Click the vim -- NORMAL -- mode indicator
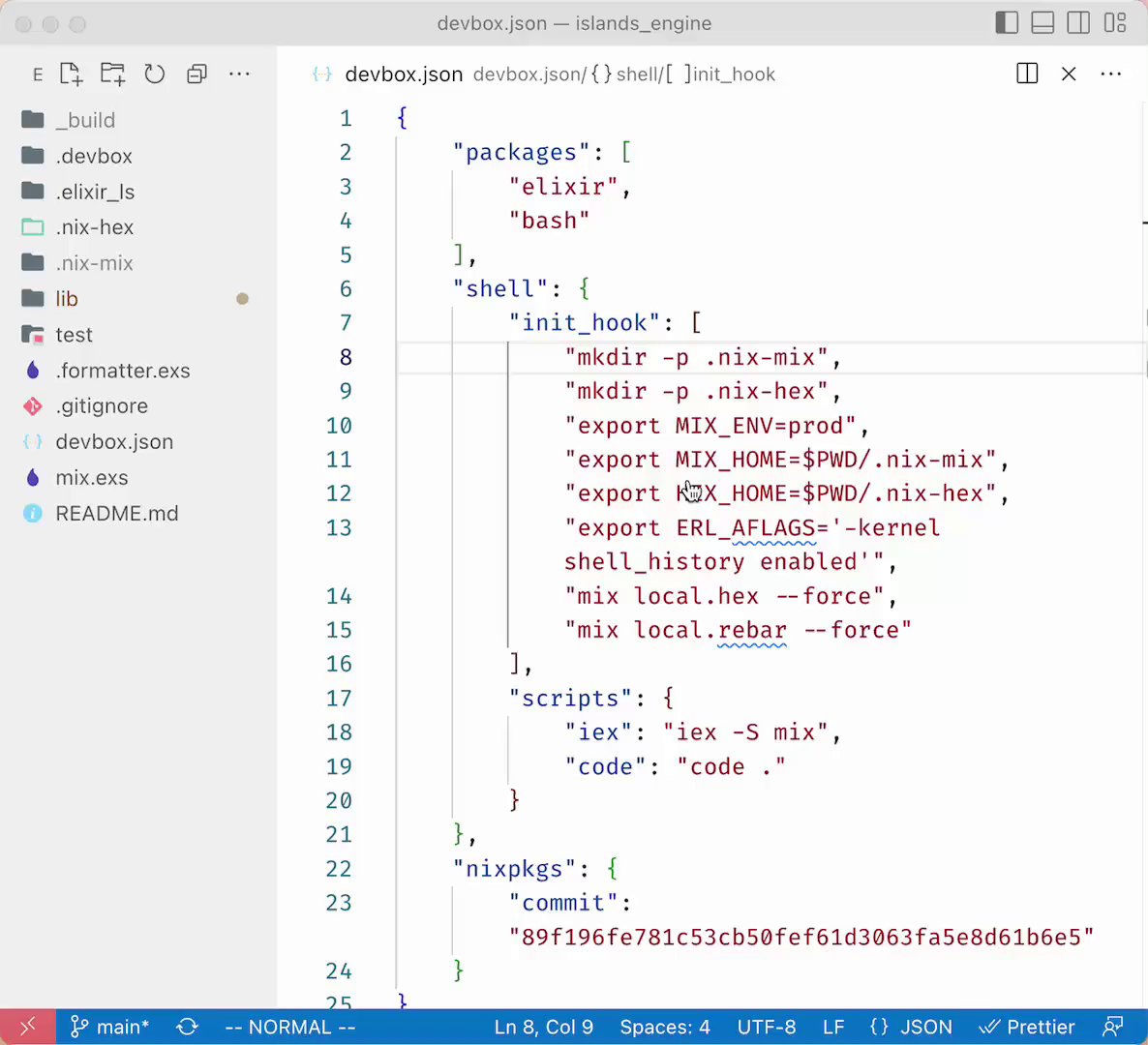The width and height of the screenshot is (1148, 1045). [x=290, y=1027]
